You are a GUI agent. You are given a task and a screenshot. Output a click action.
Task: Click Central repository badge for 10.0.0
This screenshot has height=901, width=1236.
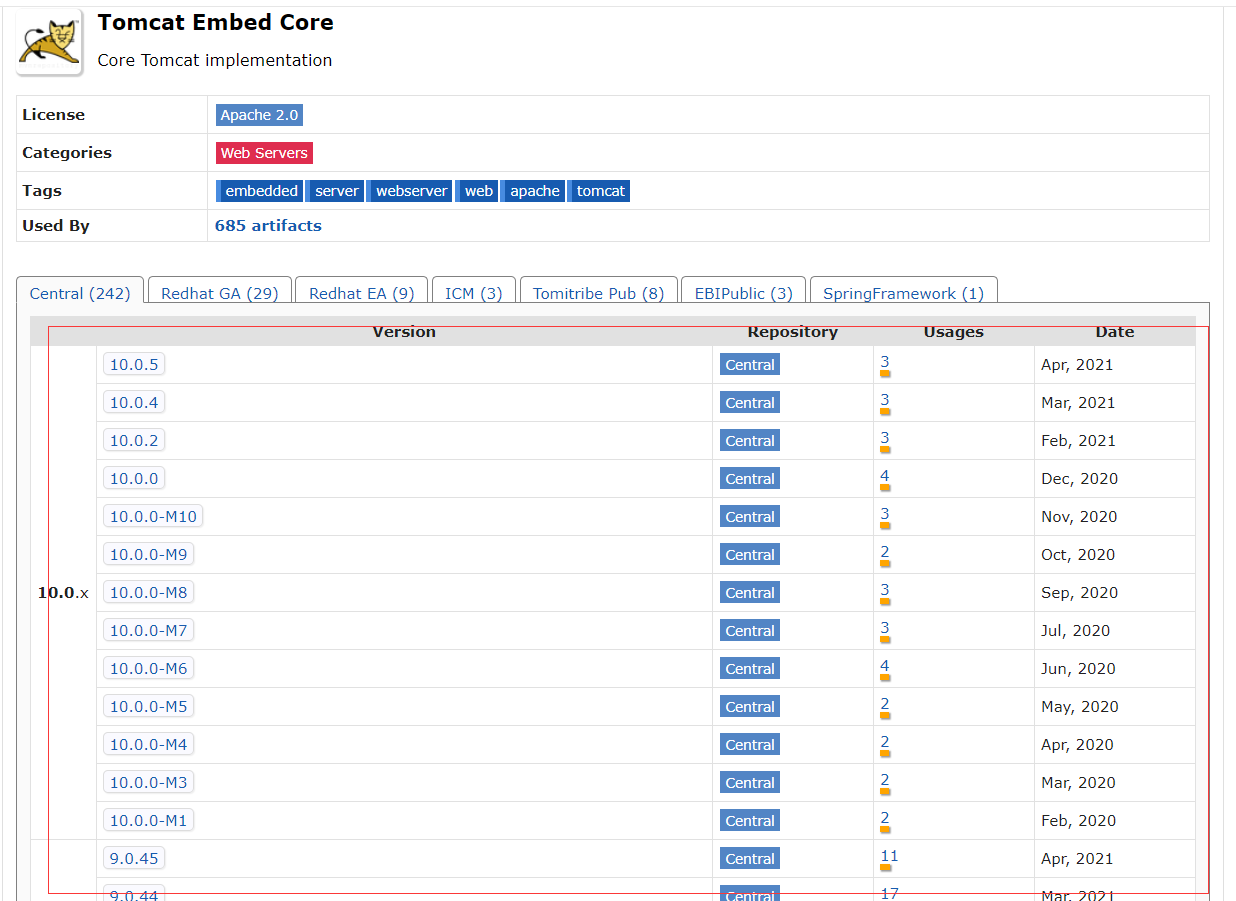(x=750, y=479)
